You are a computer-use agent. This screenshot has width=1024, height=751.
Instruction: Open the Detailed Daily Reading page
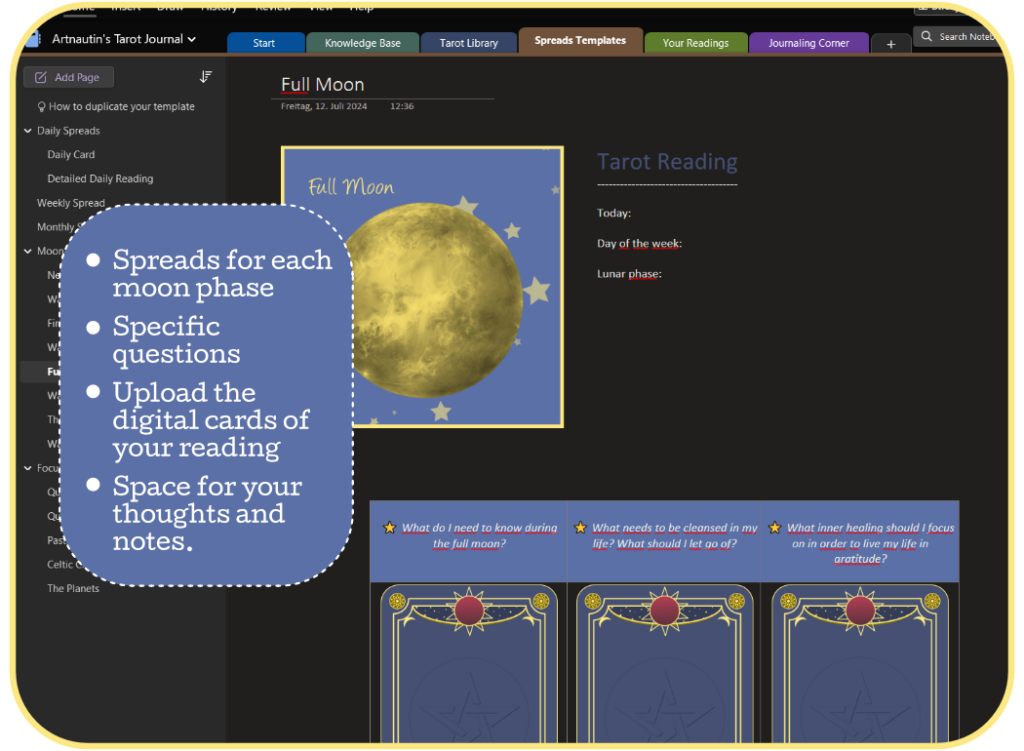[100, 179]
